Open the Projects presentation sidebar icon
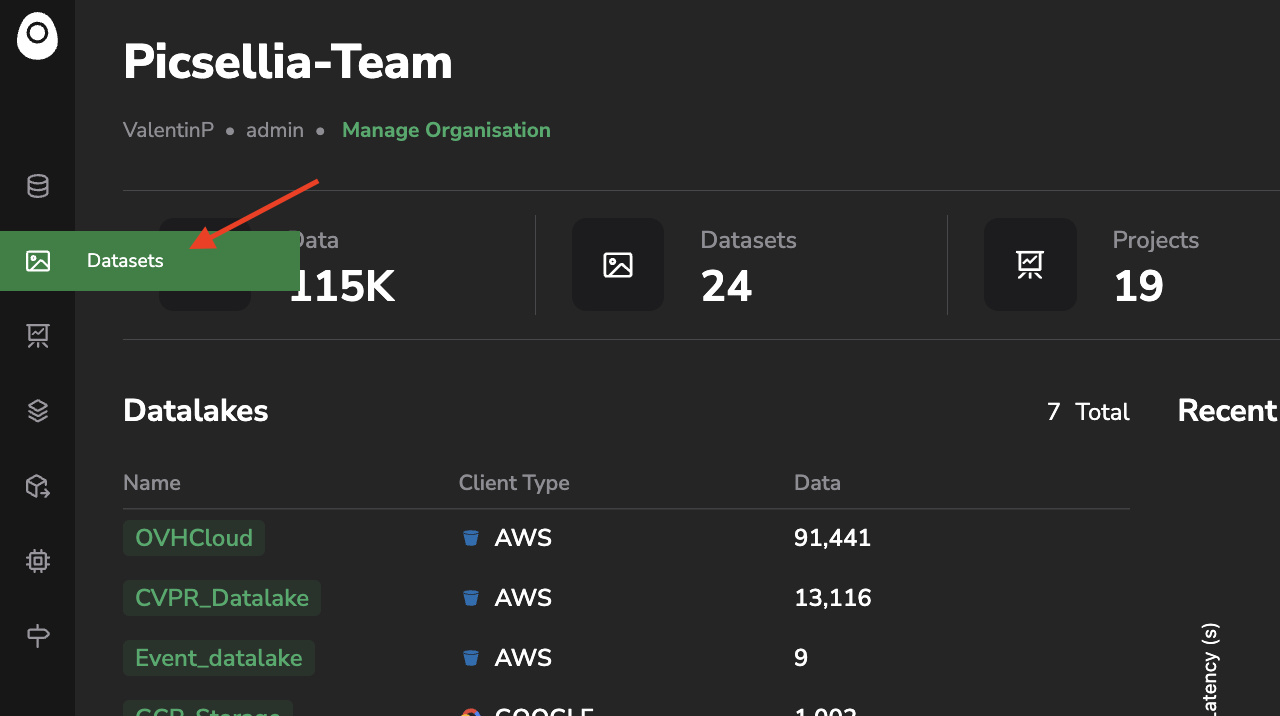The width and height of the screenshot is (1280, 716). point(38,336)
